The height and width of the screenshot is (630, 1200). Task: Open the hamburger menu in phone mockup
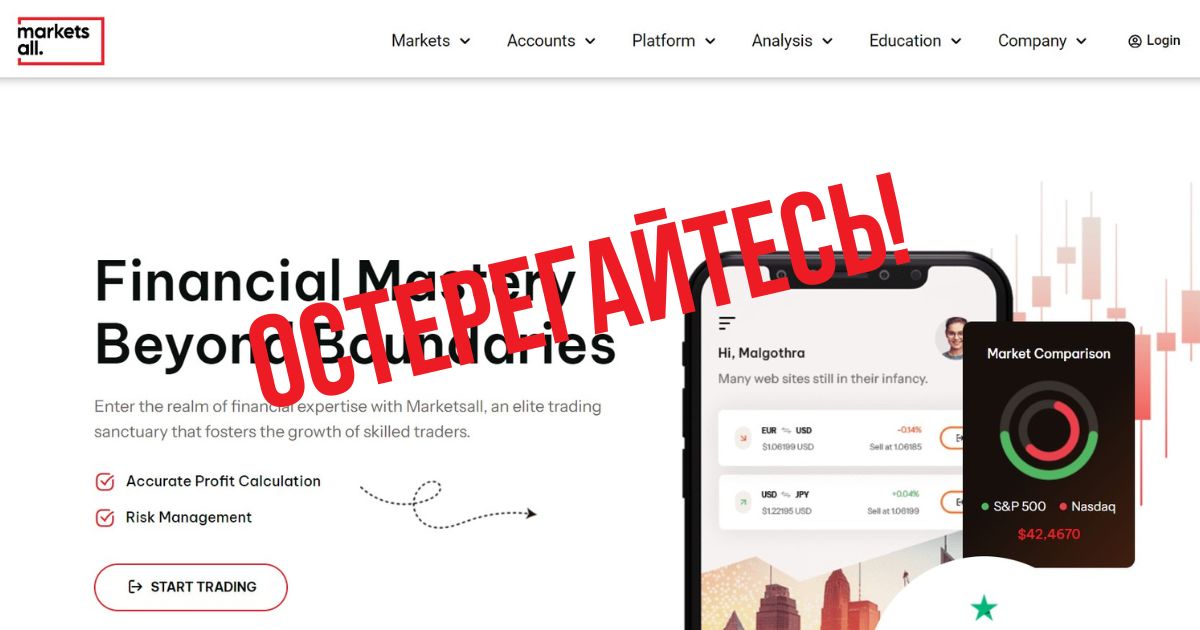point(727,322)
